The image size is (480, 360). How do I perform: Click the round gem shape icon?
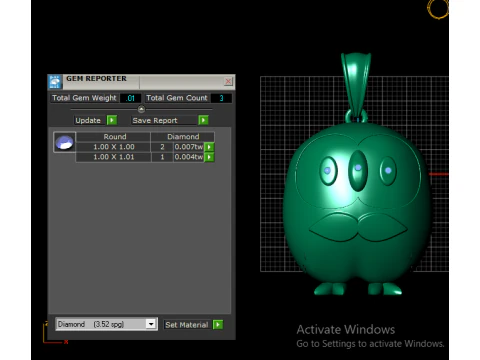coord(64,142)
